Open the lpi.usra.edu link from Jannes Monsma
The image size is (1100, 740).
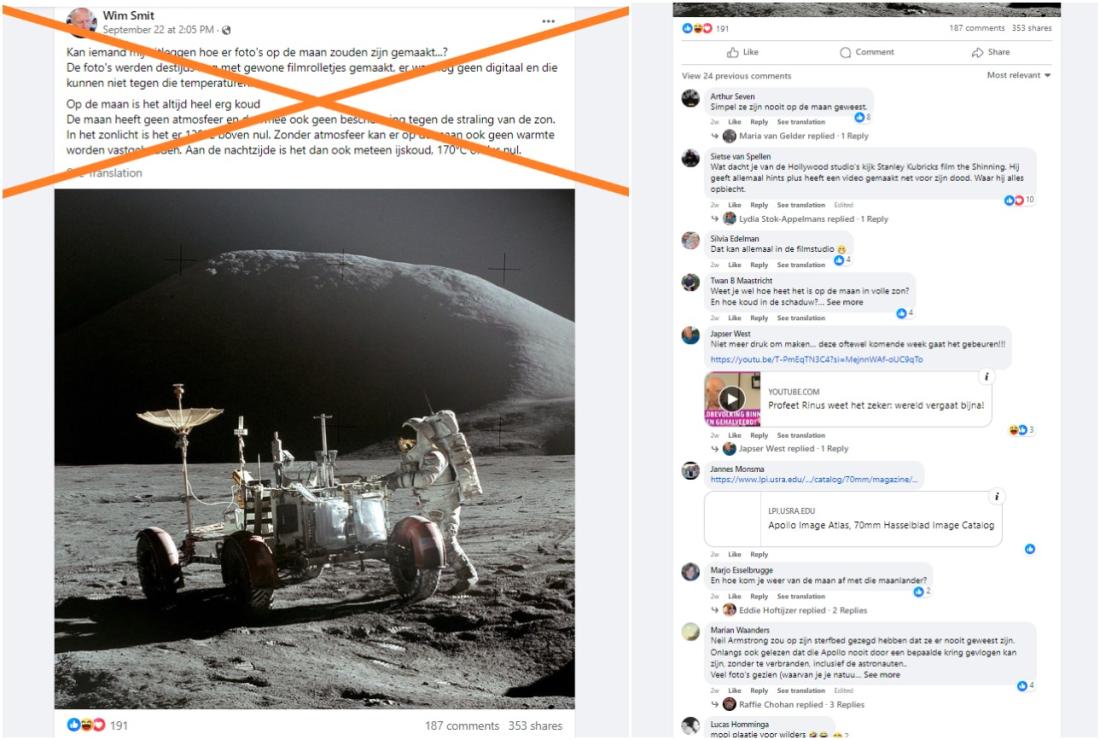814,480
